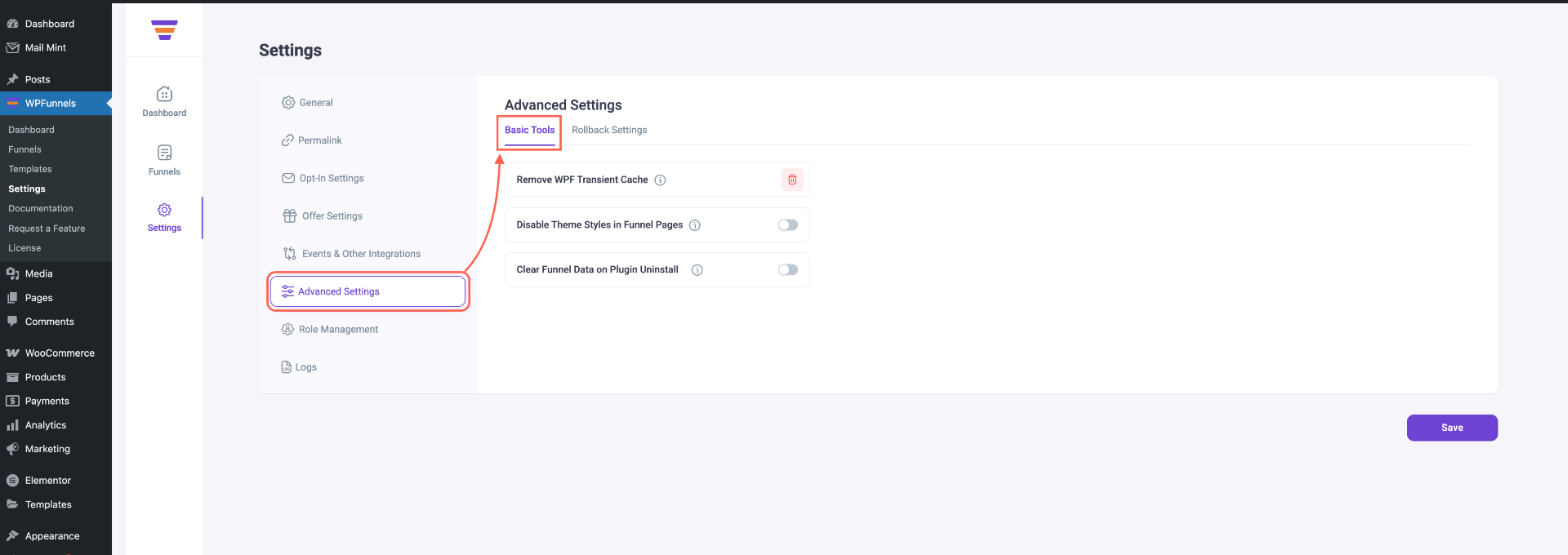The width and height of the screenshot is (1568, 555).
Task: Click the Events & Other Integrations icon
Action: click(290, 254)
